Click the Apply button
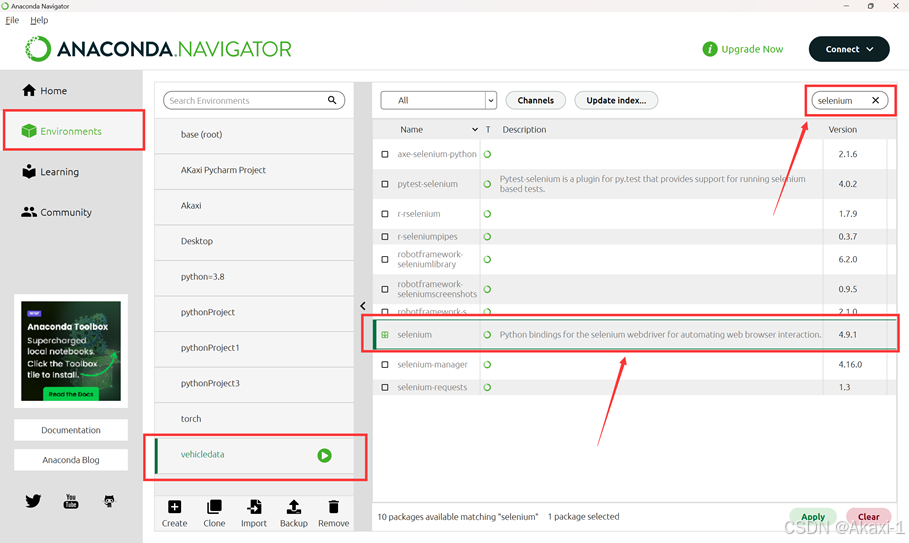 coord(813,516)
